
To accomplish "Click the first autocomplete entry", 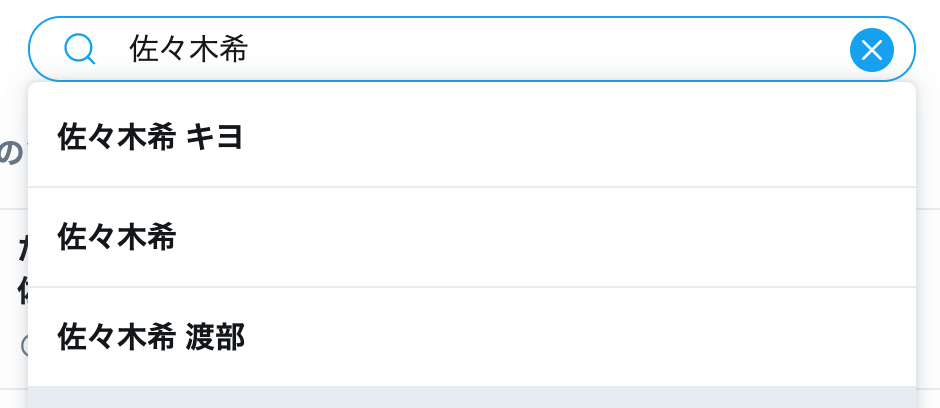I will pyautogui.click(x=470, y=137).
